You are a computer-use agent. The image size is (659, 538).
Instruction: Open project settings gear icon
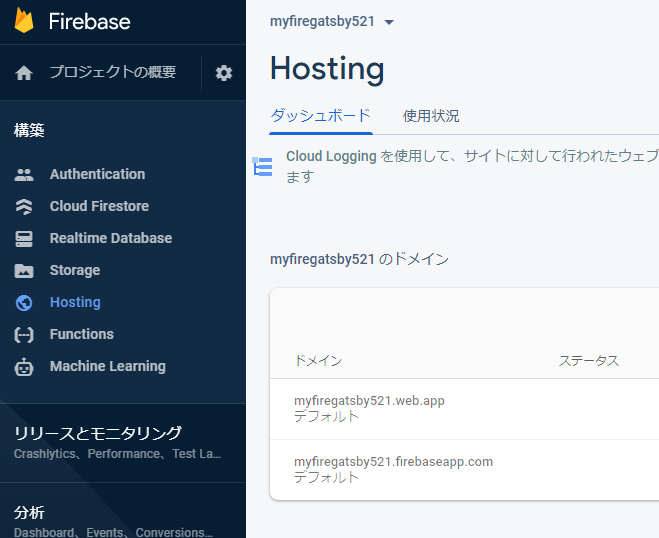tap(224, 73)
